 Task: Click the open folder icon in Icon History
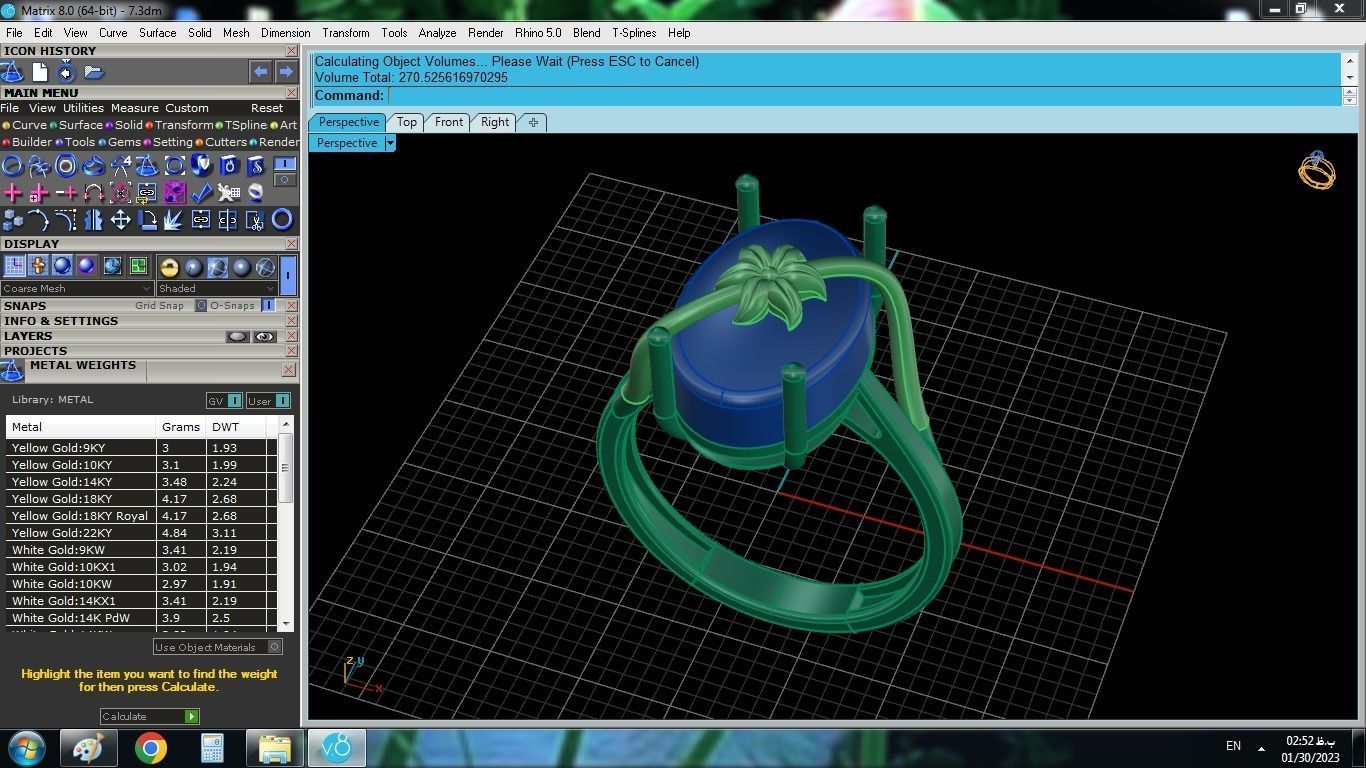pyautogui.click(x=94, y=72)
